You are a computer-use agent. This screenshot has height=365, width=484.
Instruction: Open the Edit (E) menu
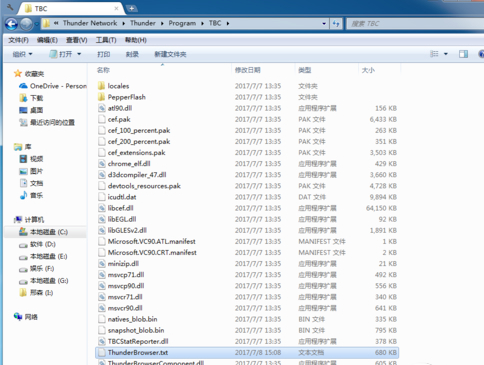pyautogui.click(x=47, y=40)
